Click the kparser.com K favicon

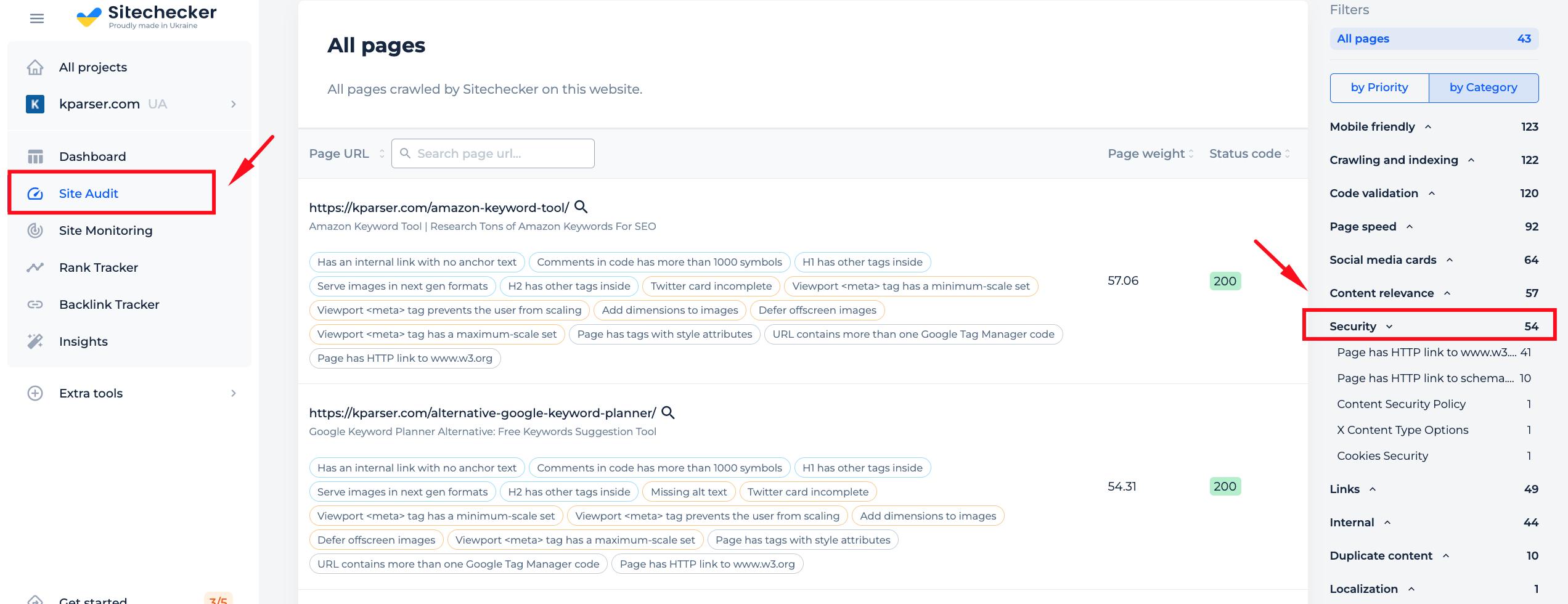(35, 104)
